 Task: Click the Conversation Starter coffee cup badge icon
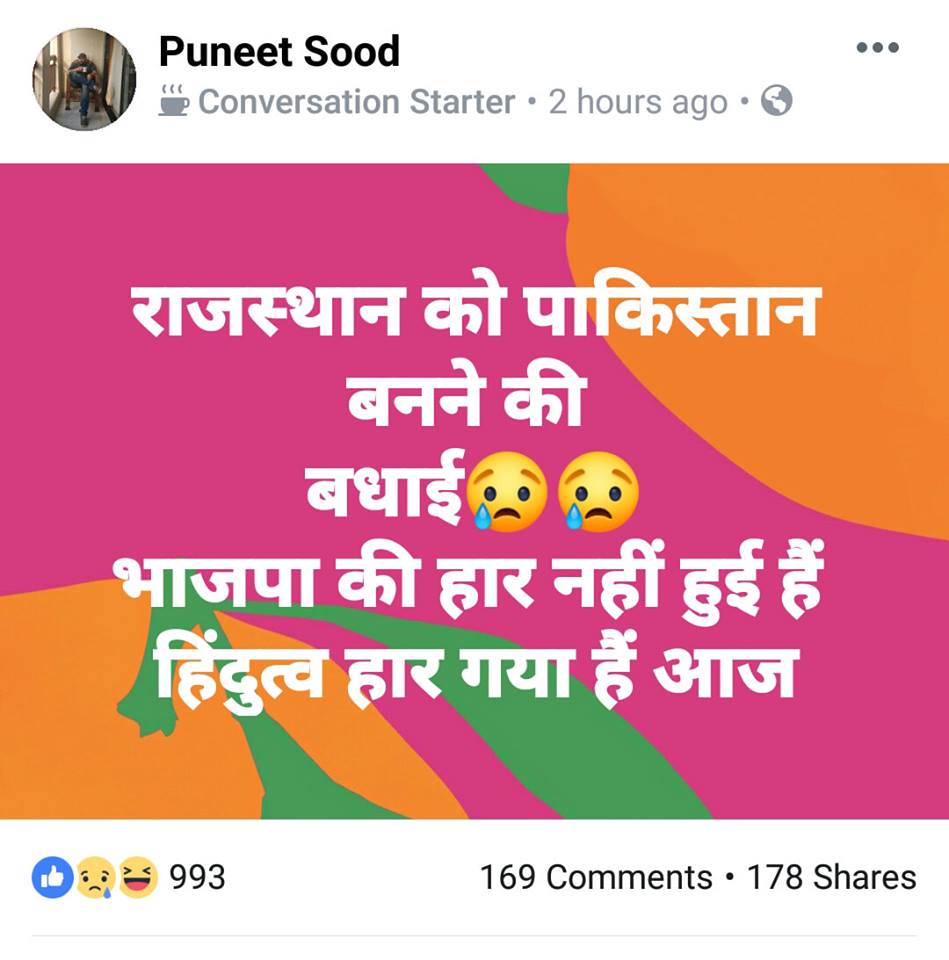point(174,100)
